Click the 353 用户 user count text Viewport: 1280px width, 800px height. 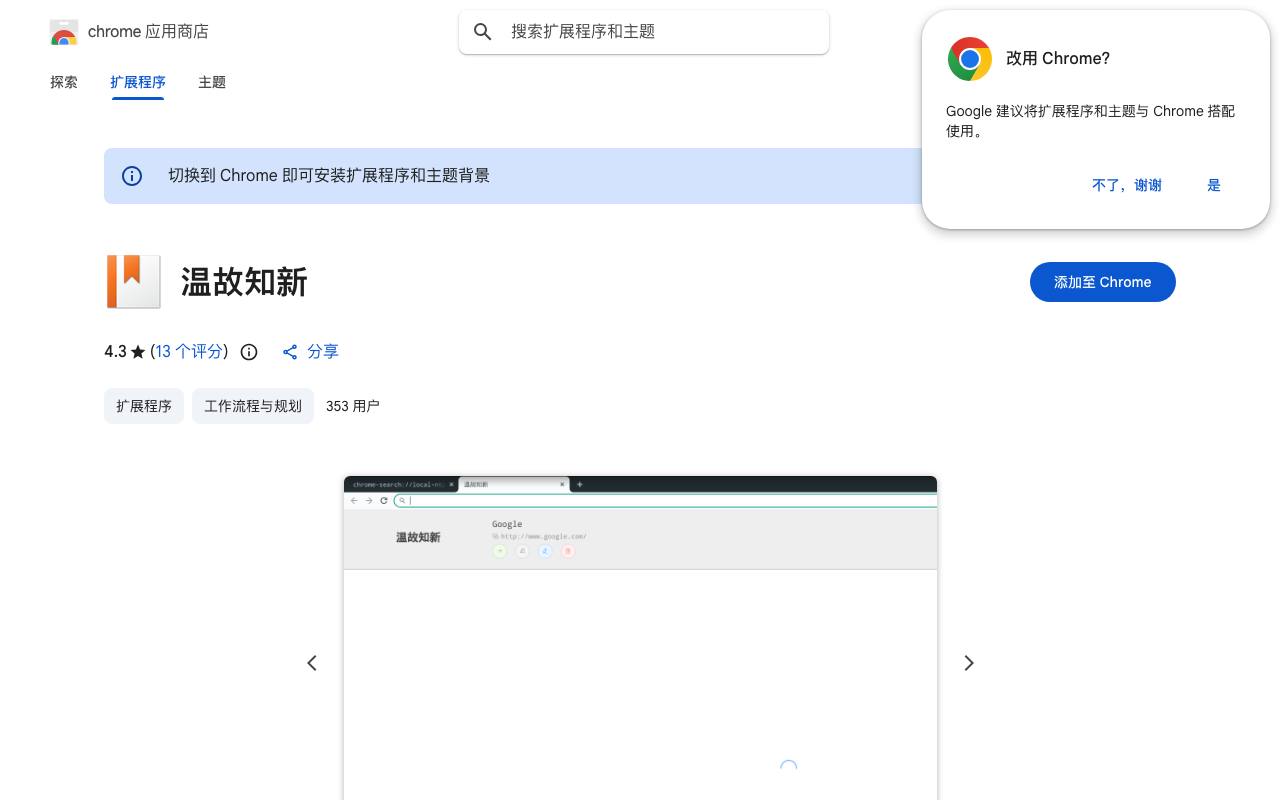[353, 406]
